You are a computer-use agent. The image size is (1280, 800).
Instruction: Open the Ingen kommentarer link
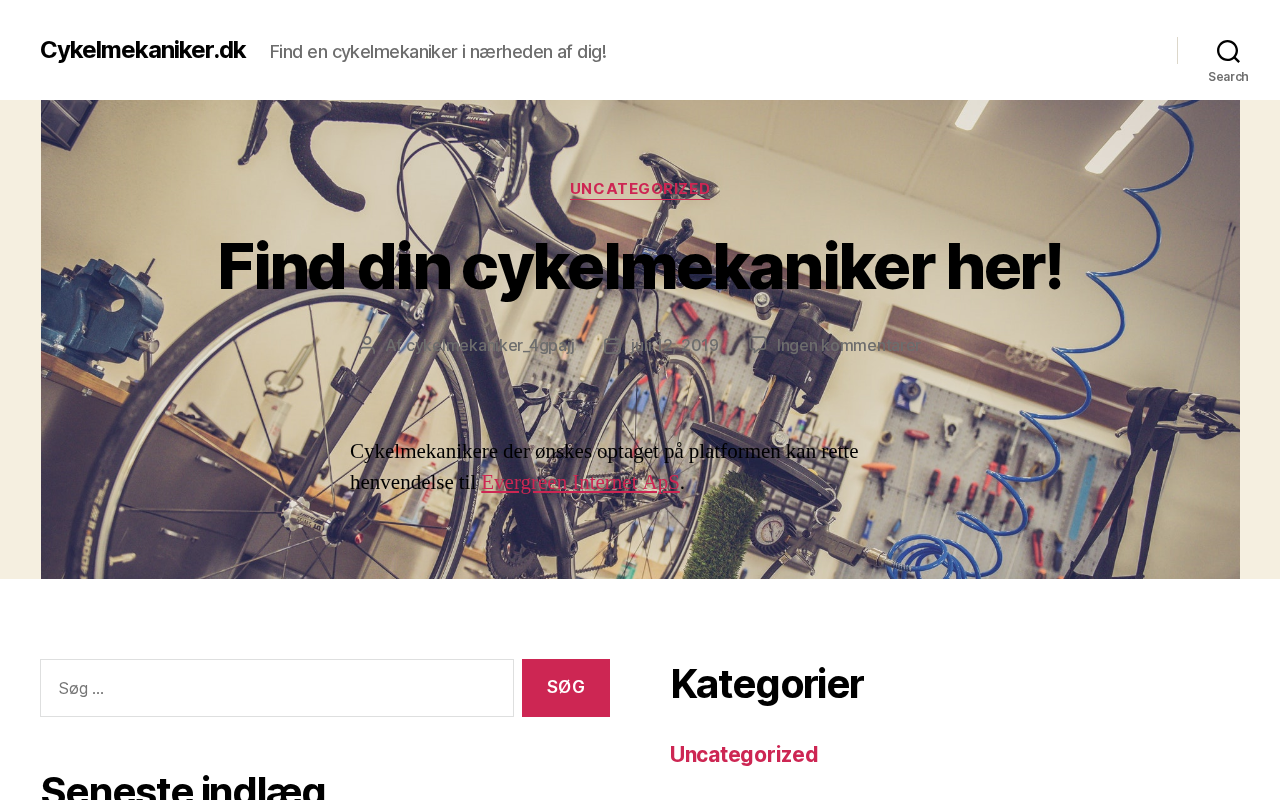[847, 345]
